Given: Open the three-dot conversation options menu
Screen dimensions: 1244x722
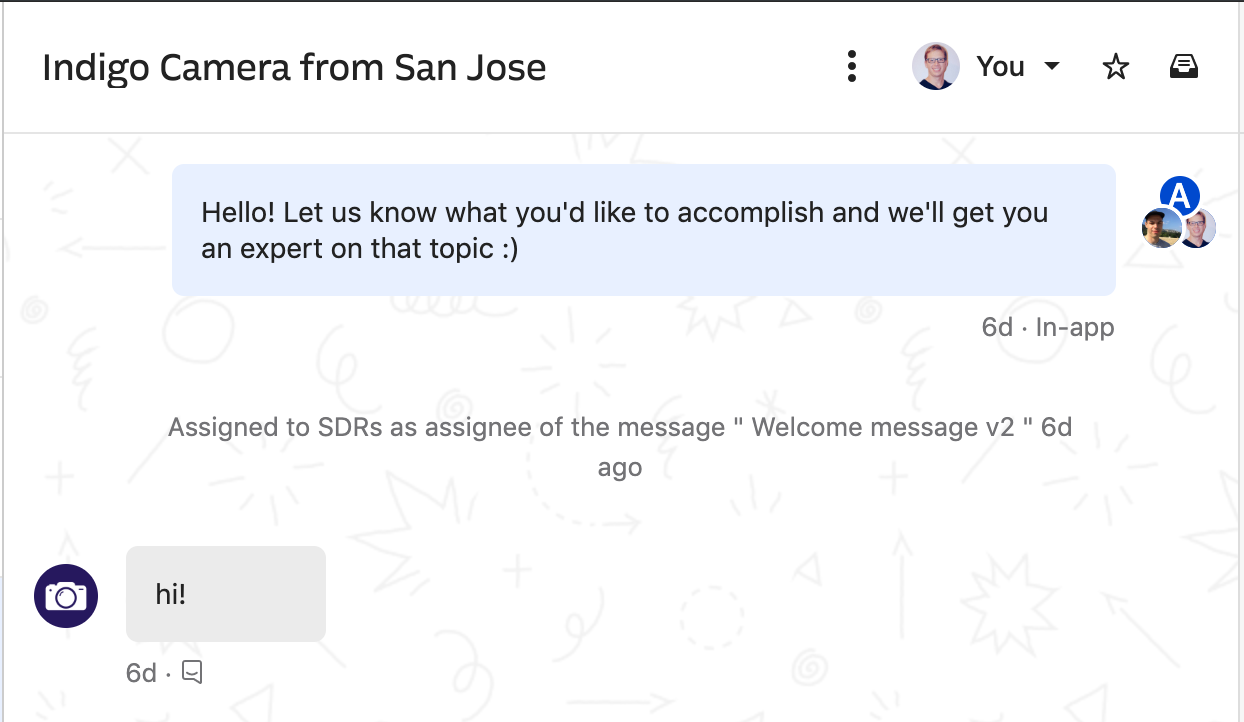Looking at the screenshot, I should click(852, 67).
